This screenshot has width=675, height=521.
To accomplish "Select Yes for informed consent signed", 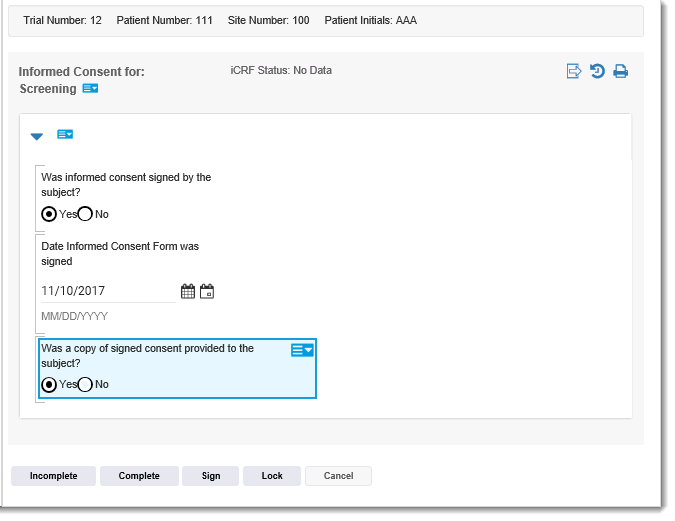I will coord(49,214).
